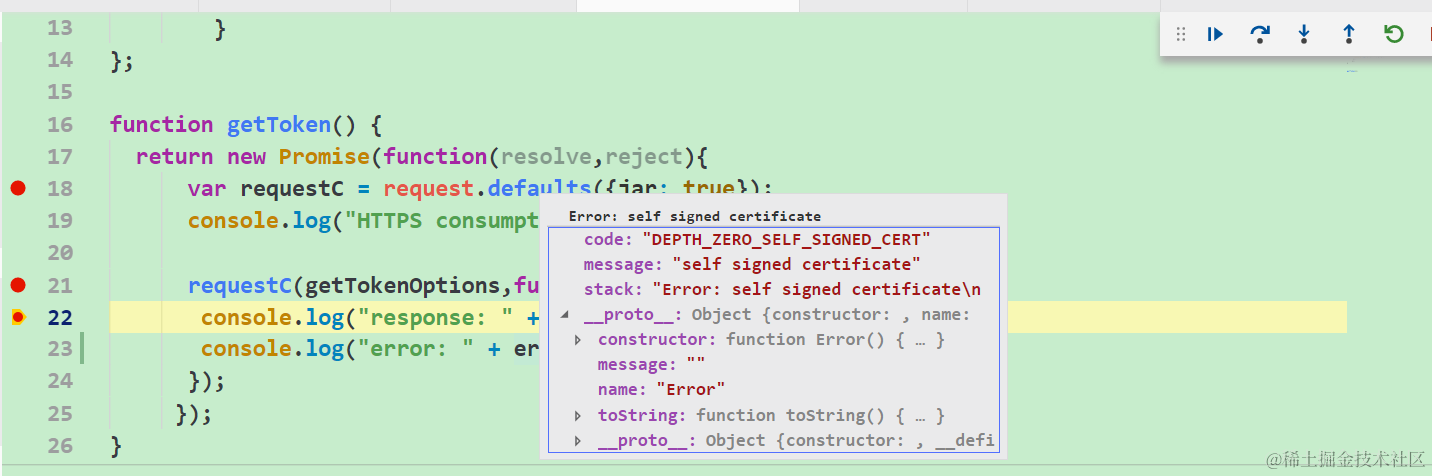
Task: Expand the nested __proto__ at popup bottom
Action: [578, 440]
